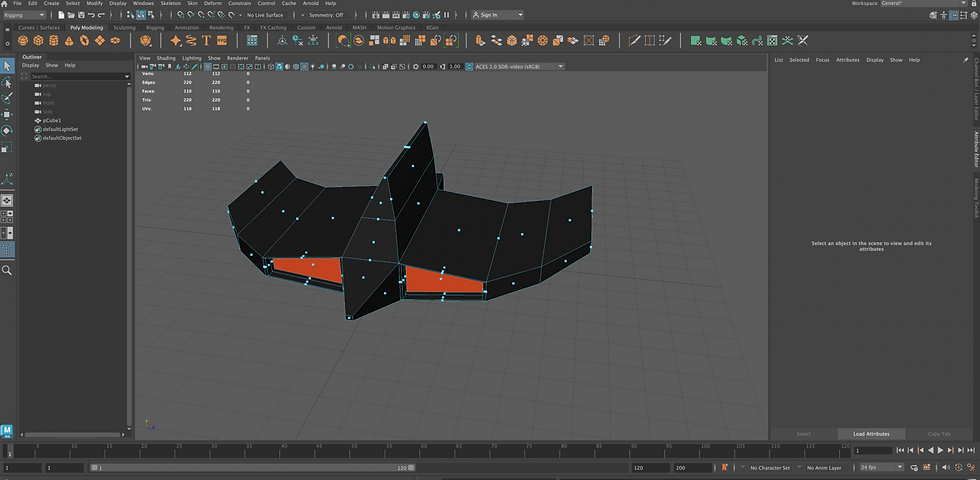Screen dimensions: 980x480
Task: Click the Load Attributes button
Action: pos(869,434)
